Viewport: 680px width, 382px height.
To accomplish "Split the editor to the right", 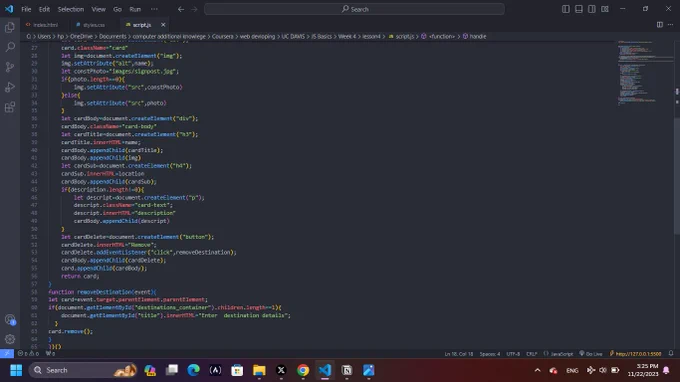I will pyautogui.click(x=660, y=25).
